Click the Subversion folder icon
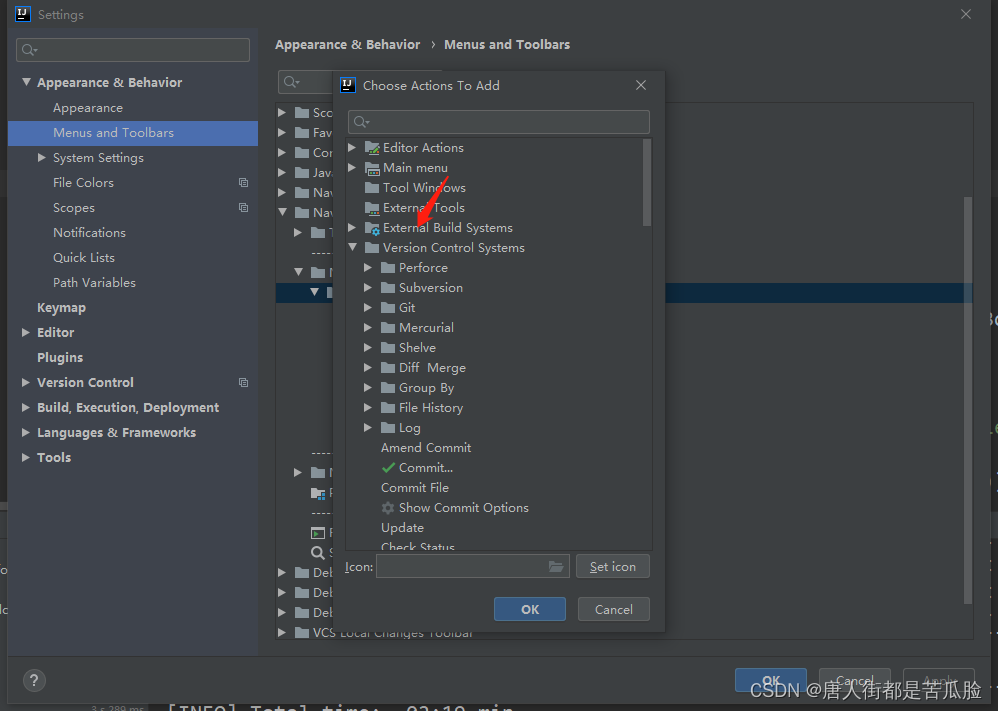 click(388, 288)
